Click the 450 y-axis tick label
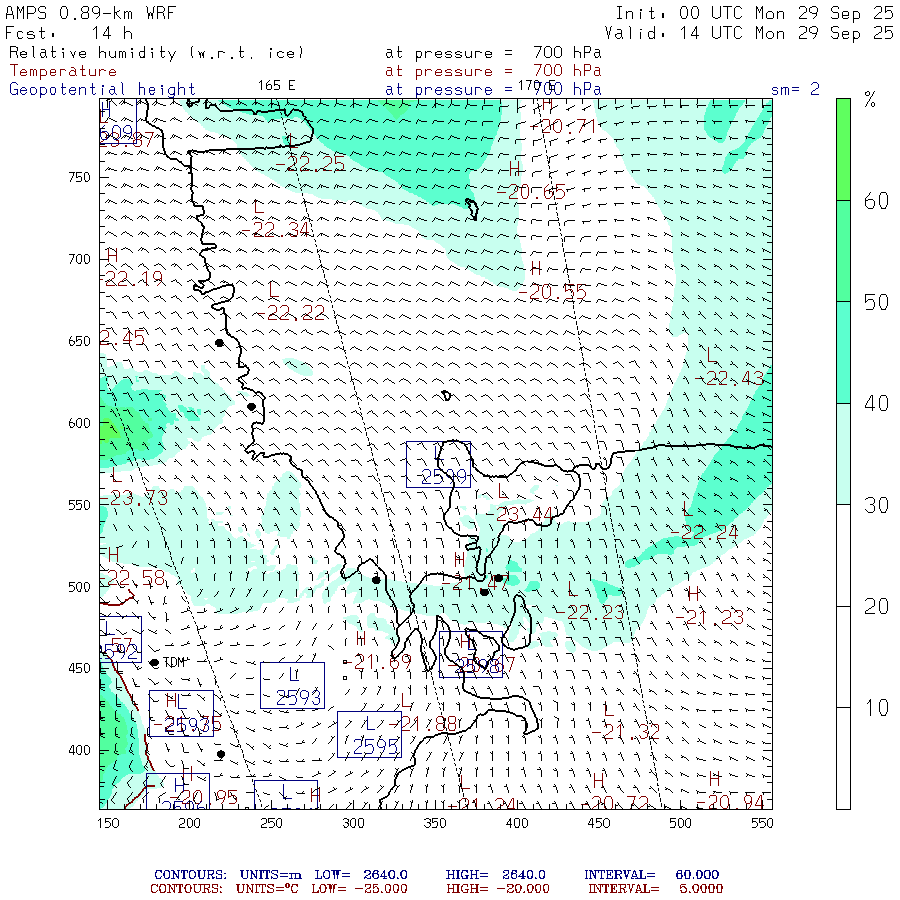 [79, 669]
